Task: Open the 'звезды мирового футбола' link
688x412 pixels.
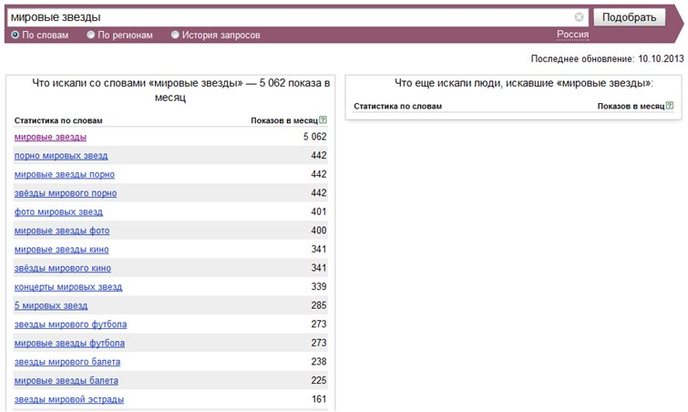Action: coord(71,325)
